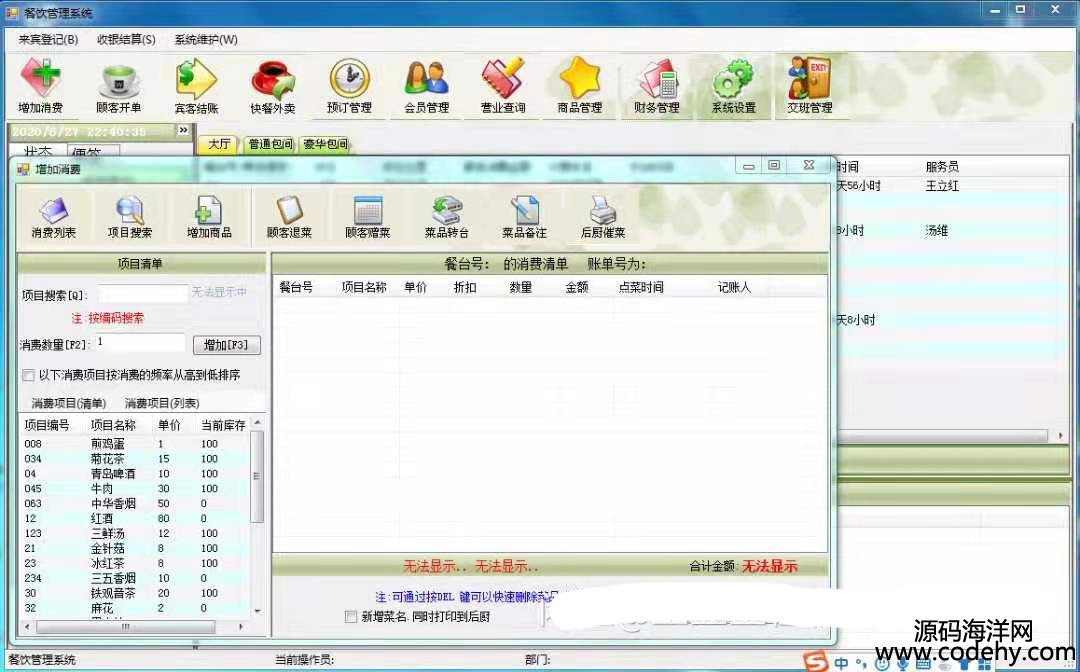Screen dimensions: 1080x672
Task: Switch to the 大厅 tab
Action: coord(218,144)
